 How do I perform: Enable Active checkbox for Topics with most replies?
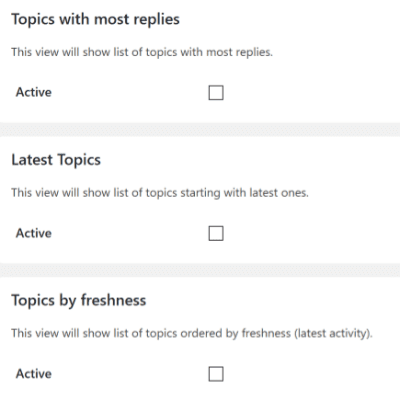pyautogui.click(x=216, y=93)
